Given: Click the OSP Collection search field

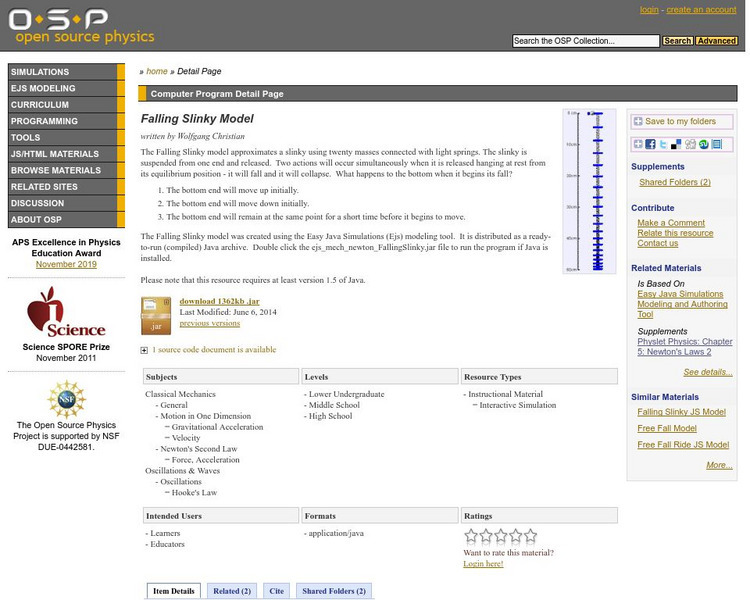Looking at the screenshot, I should 585,41.
